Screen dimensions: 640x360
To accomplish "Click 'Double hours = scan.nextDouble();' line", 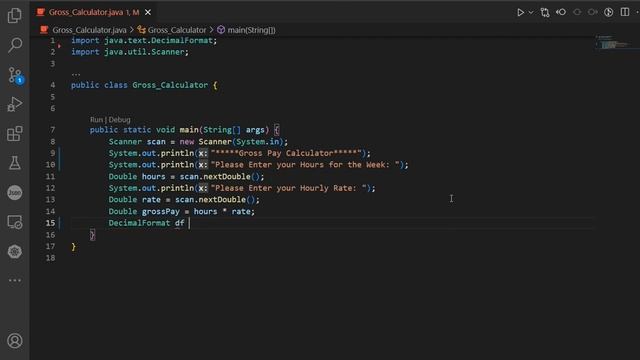I will [x=186, y=176].
